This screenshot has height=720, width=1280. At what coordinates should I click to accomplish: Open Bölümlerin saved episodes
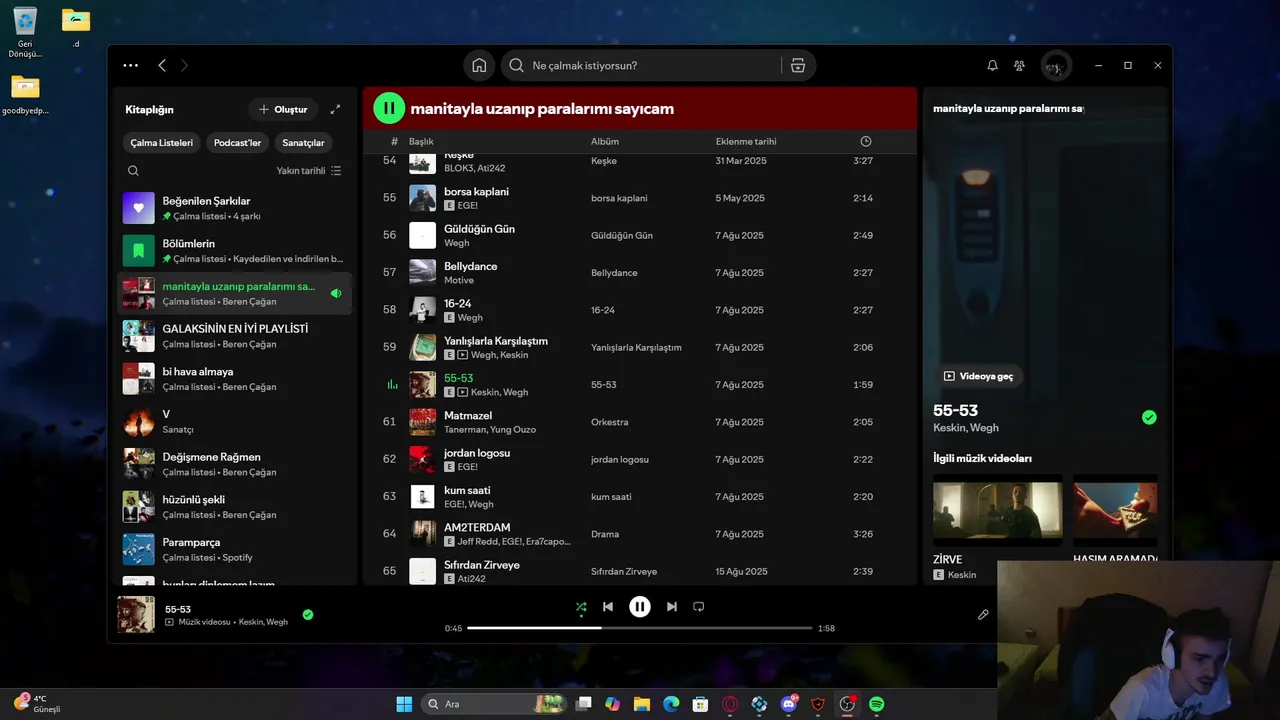click(235, 251)
